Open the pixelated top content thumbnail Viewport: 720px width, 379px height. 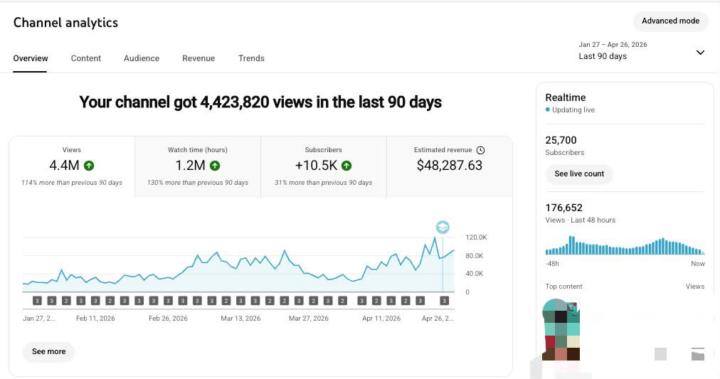pos(561,329)
